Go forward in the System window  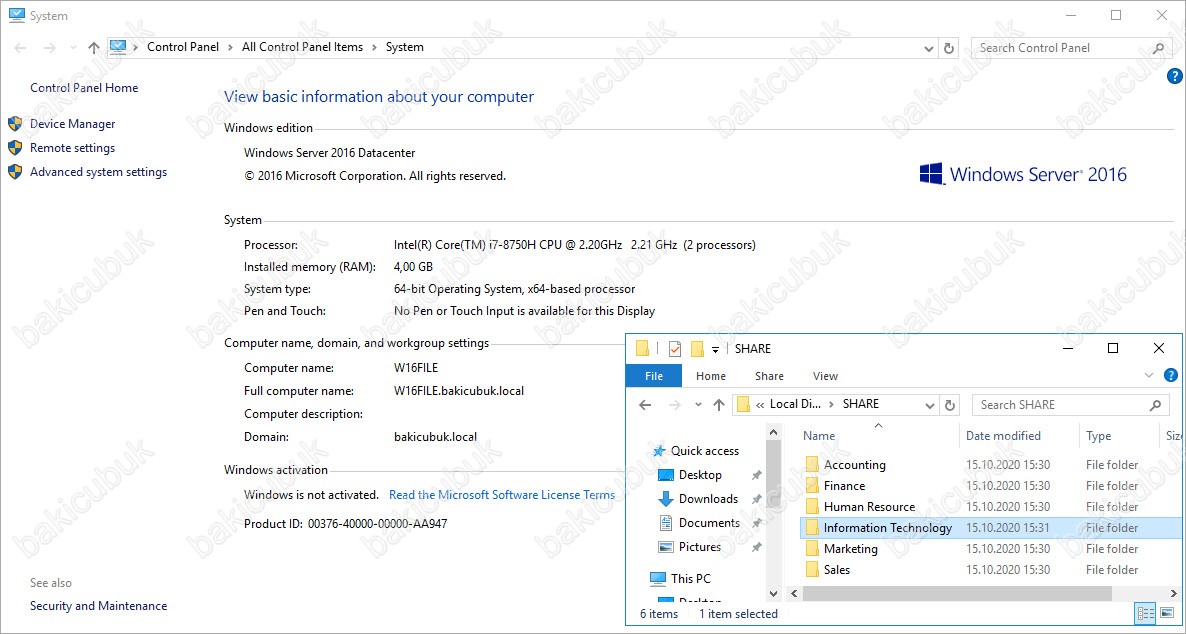50,48
